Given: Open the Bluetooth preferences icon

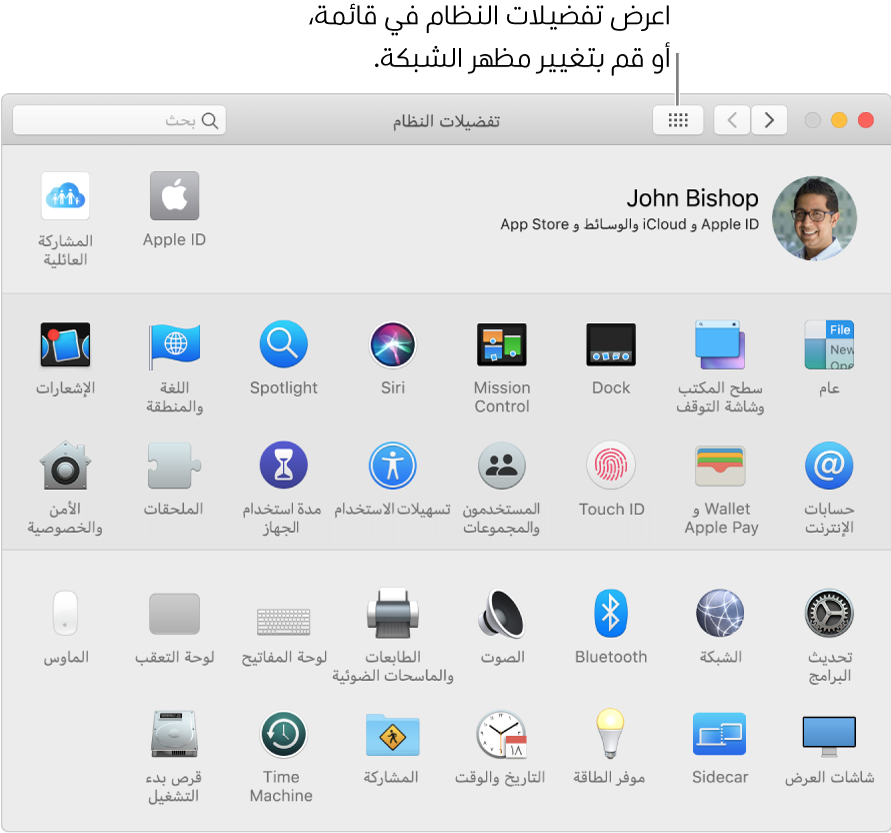Looking at the screenshot, I should coord(611,614).
